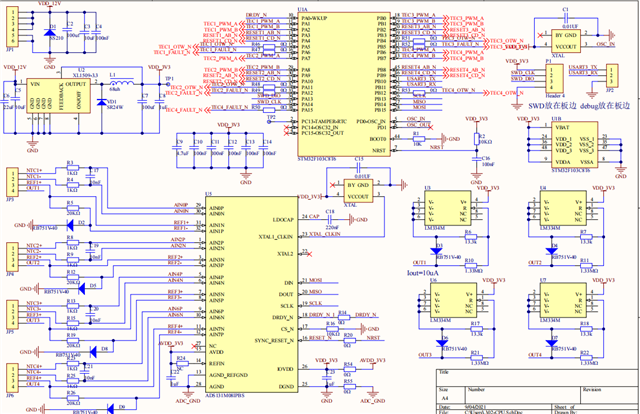Select capacitor C16 100nF
Screen dimensions: 640x414
pos(476,159)
